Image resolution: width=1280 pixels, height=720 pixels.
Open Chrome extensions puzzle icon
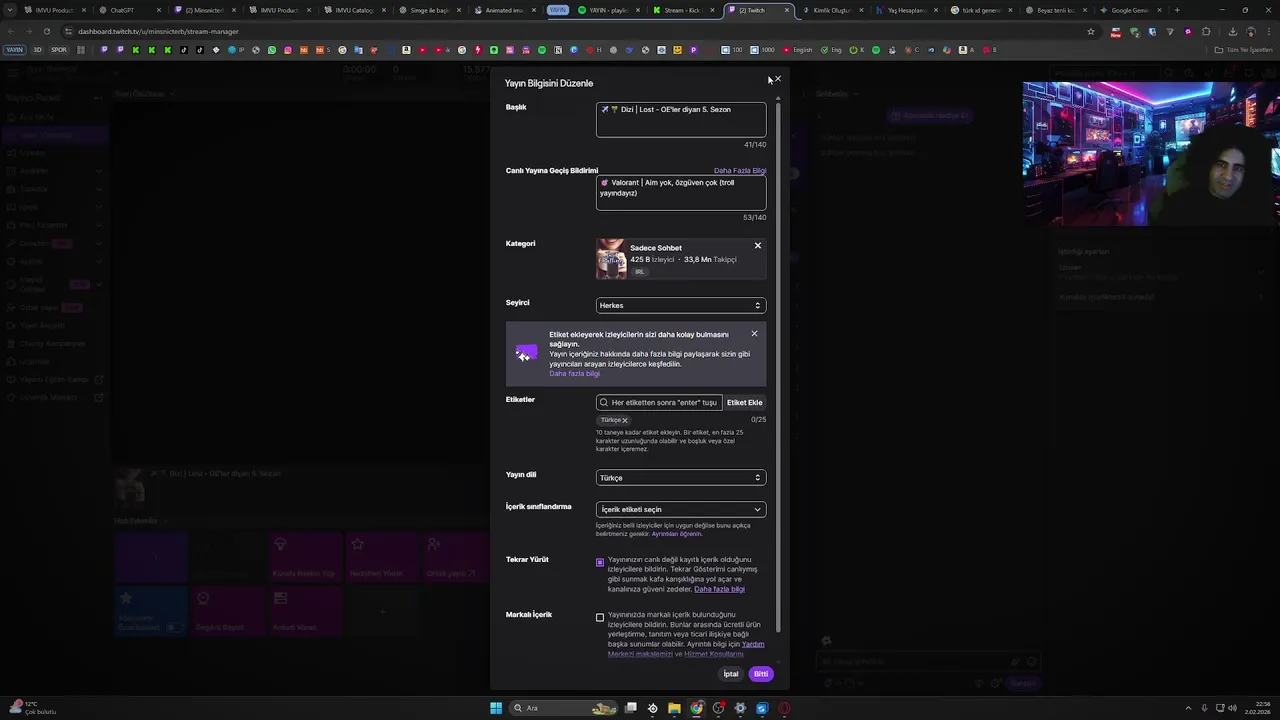[x=1205, y=31]
